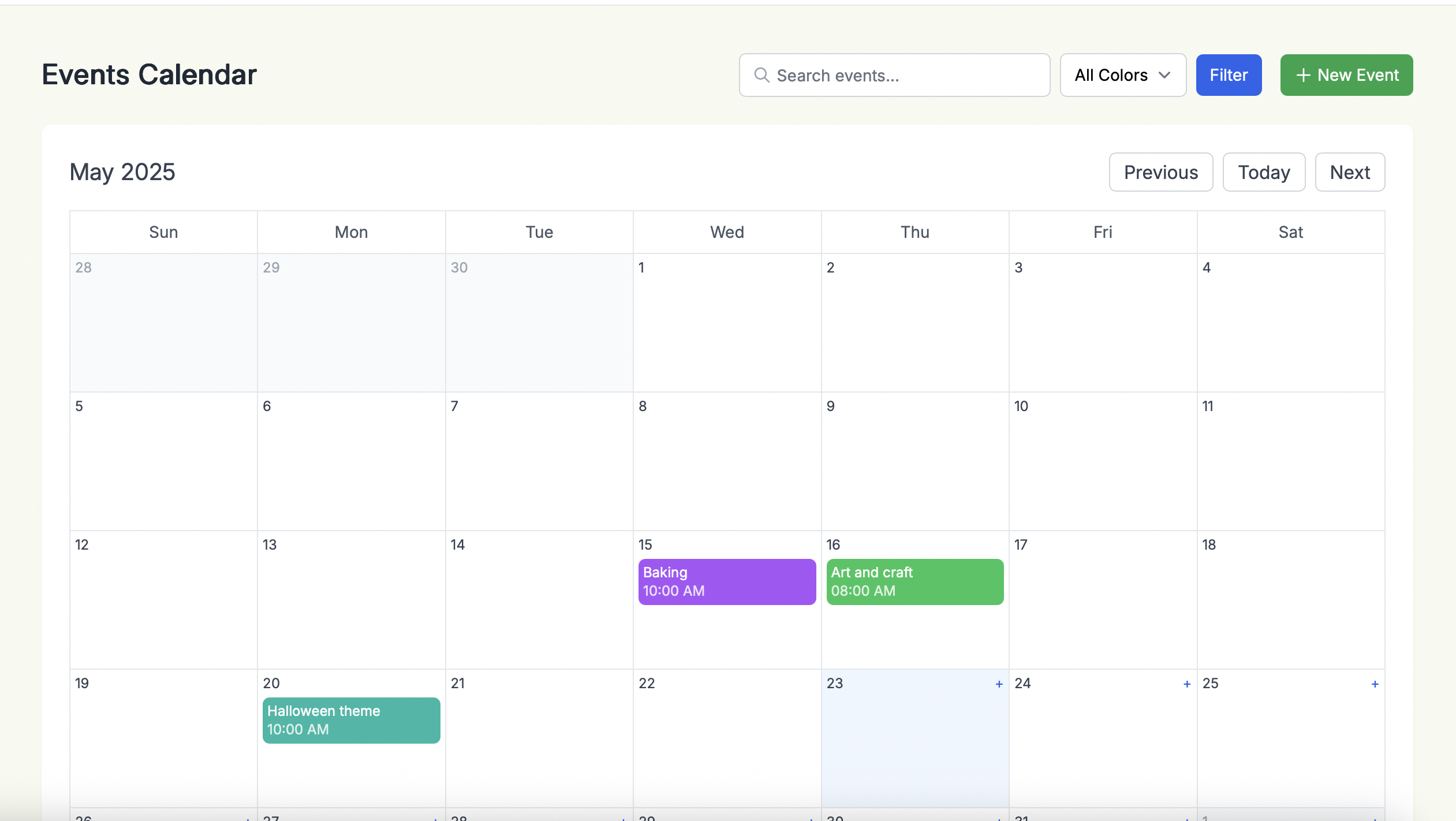Click the plus icon on May 25
The height and width of the screenshot is (821, 1456).
(x=1375, y=684)
